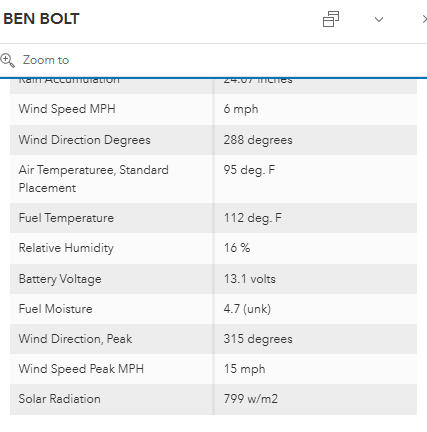Select the BEN BOLT popup title
427x432 pixels.
coord(41,19)
